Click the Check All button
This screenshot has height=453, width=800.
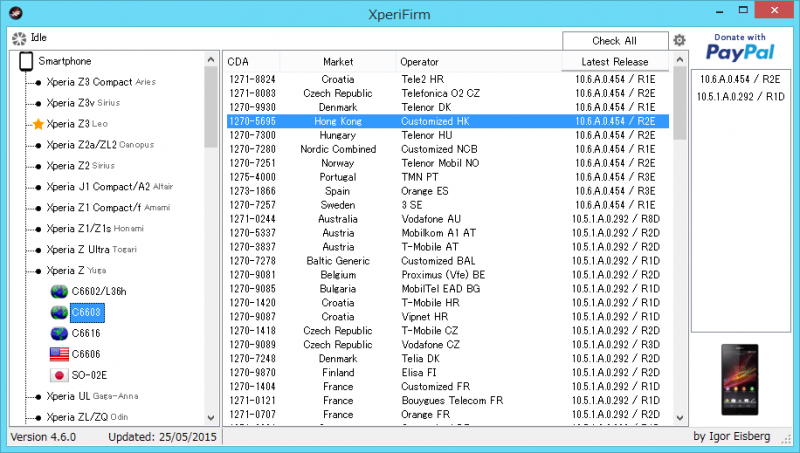pos(615,41)
